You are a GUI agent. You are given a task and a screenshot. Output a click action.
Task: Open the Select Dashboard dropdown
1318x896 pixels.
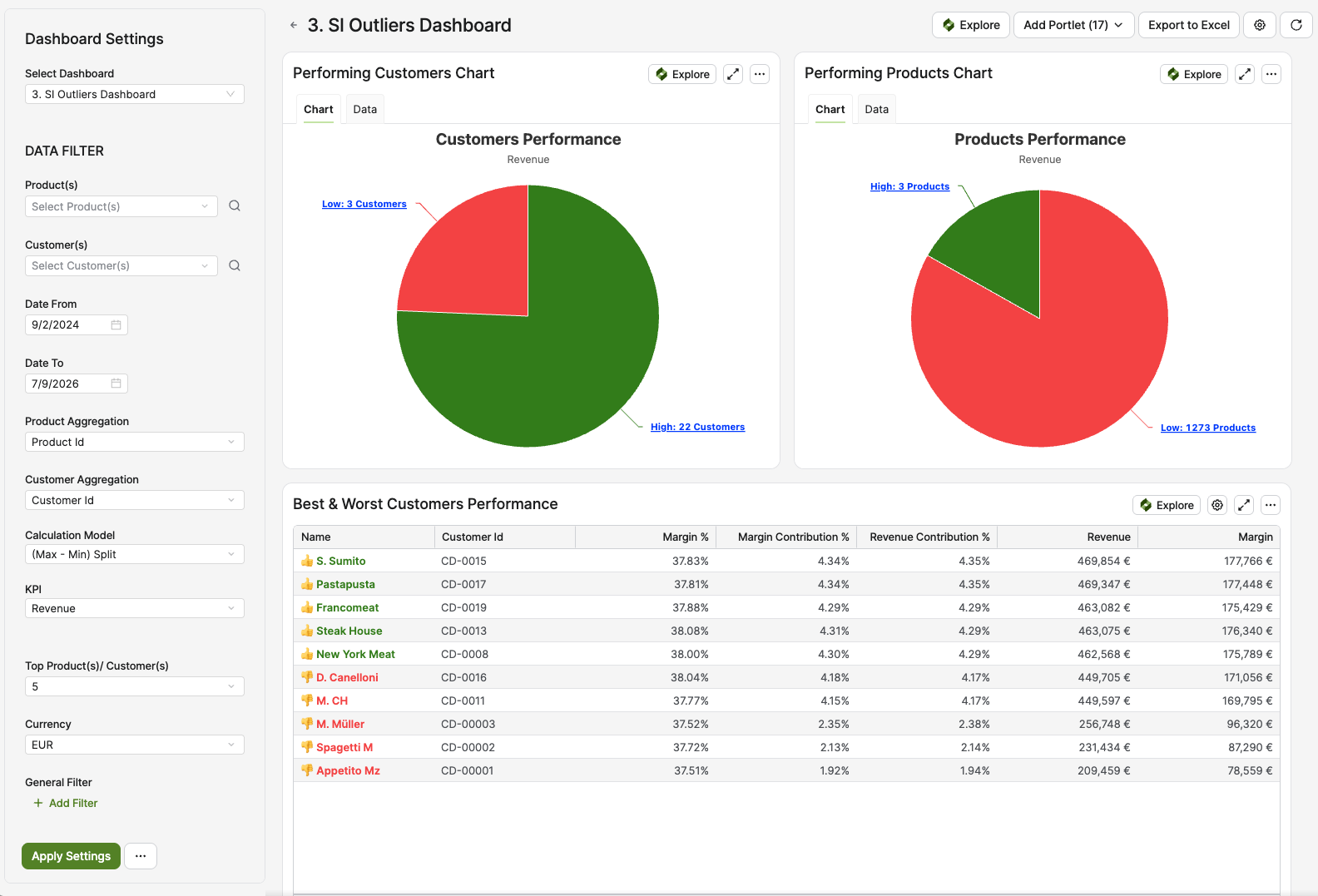click(x=135, y=94)
